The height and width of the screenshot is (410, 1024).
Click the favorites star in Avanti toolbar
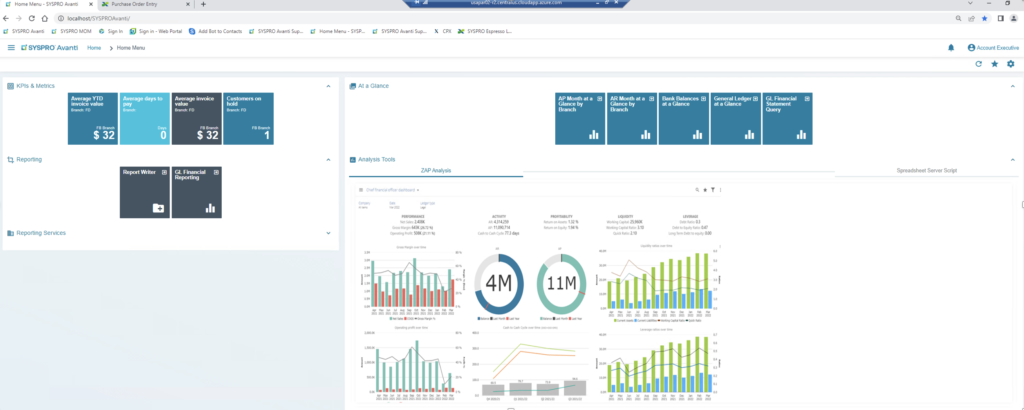[995, 64]
